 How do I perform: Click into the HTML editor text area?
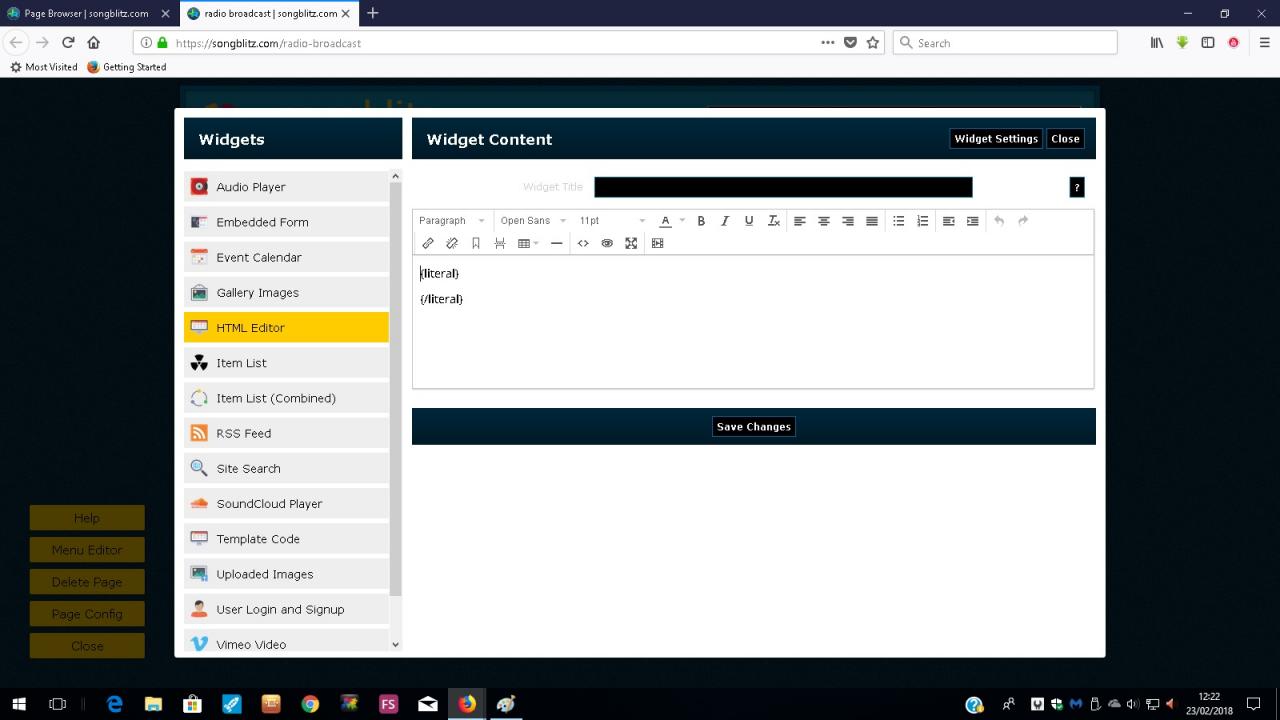pyautogui.click(x=753, y=322)
